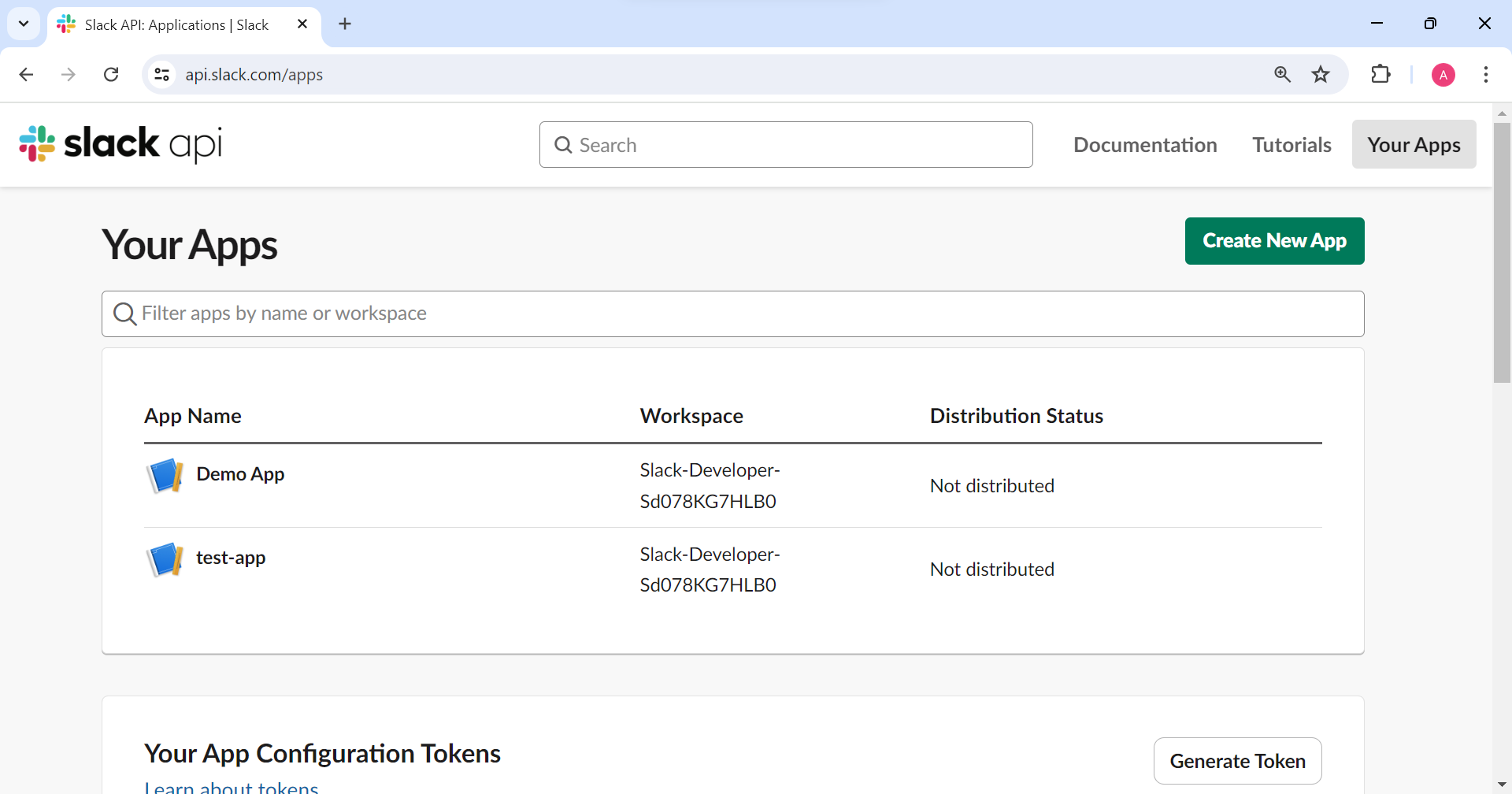The image size is (1512, 794).
Task: Click the Create New App button
Action: 1274,241
